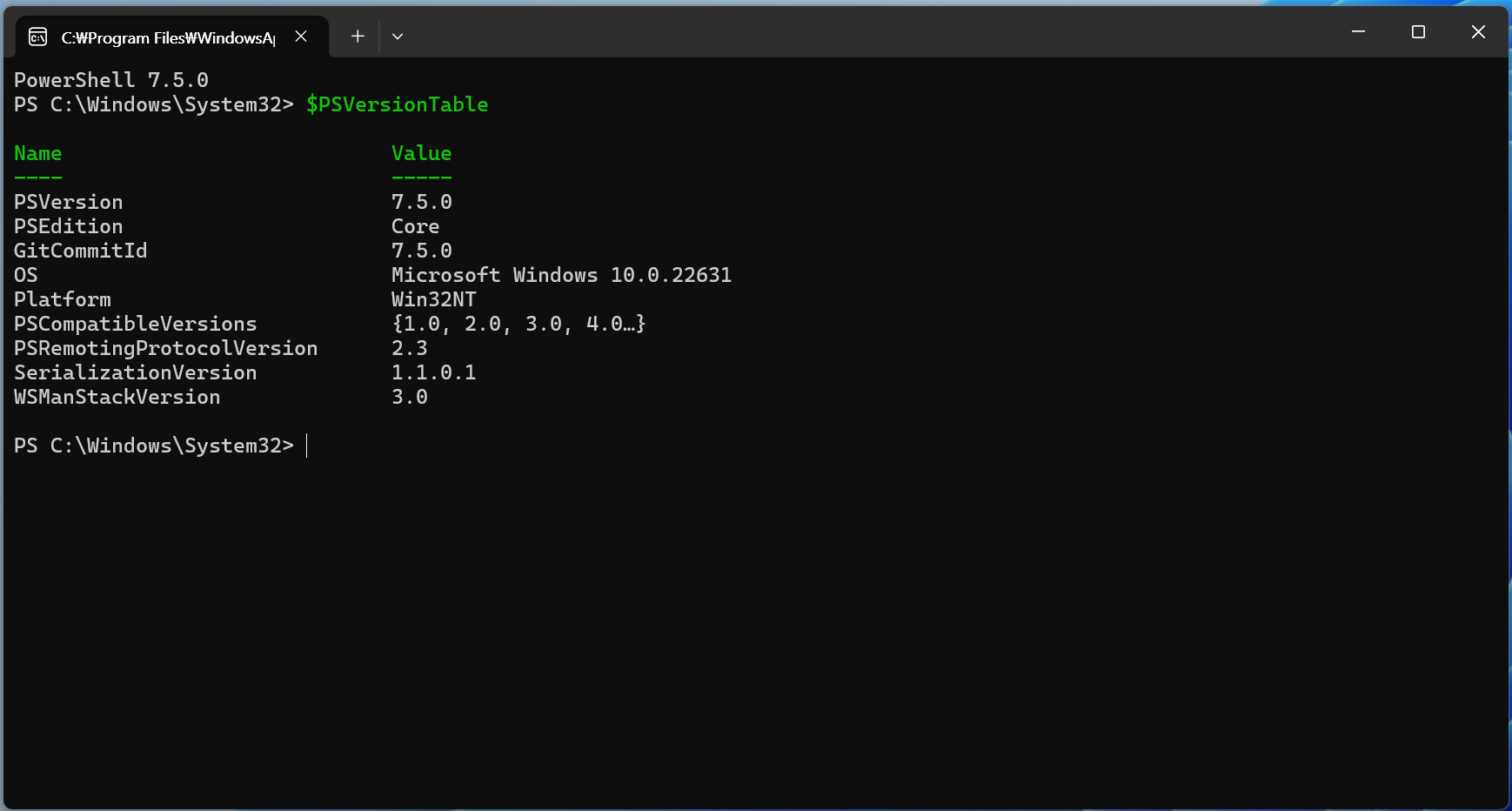Minimize the terminal window

[x=1358, y=32]
